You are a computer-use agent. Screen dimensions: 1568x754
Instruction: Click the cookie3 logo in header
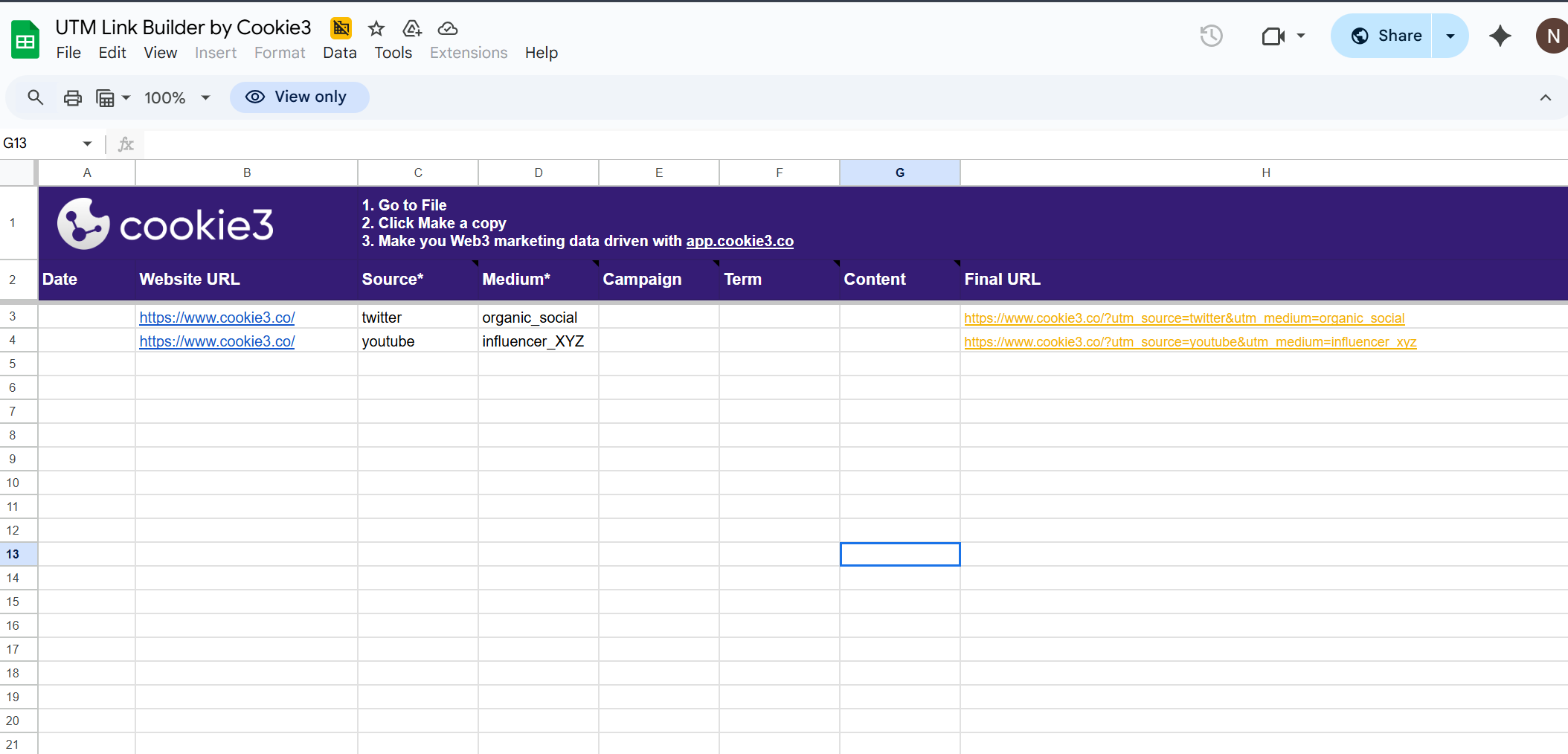[165, 223]
